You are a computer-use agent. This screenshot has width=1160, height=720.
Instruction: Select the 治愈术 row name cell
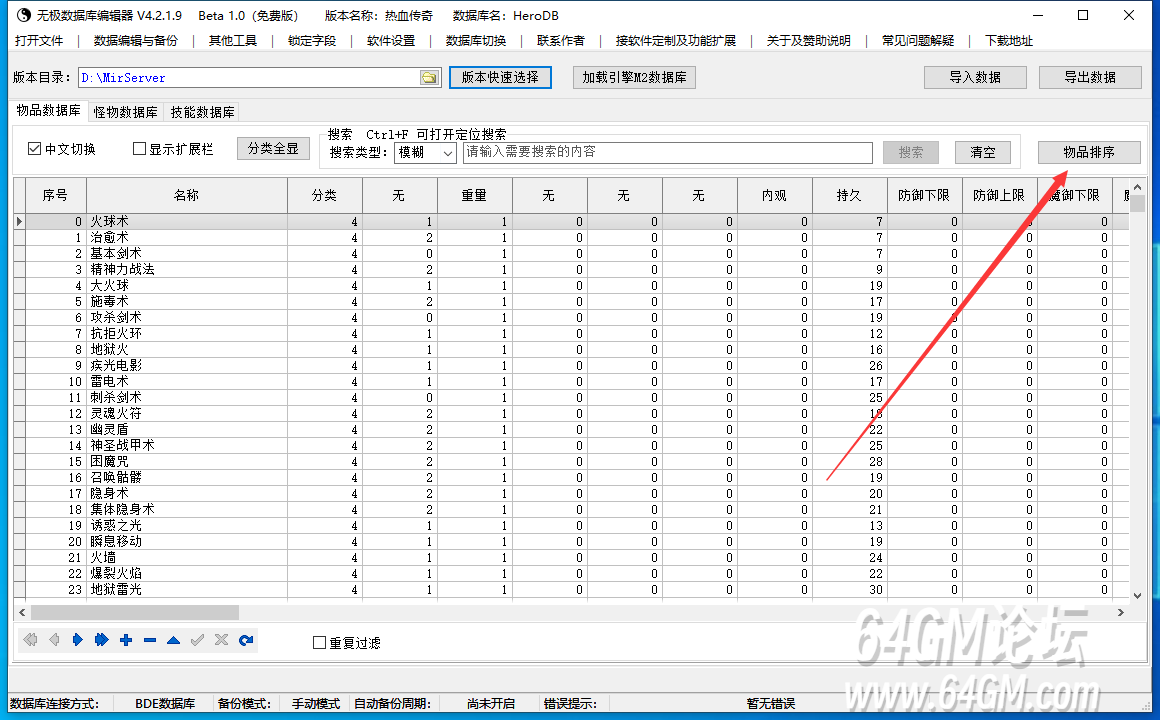tap(186, 238)
